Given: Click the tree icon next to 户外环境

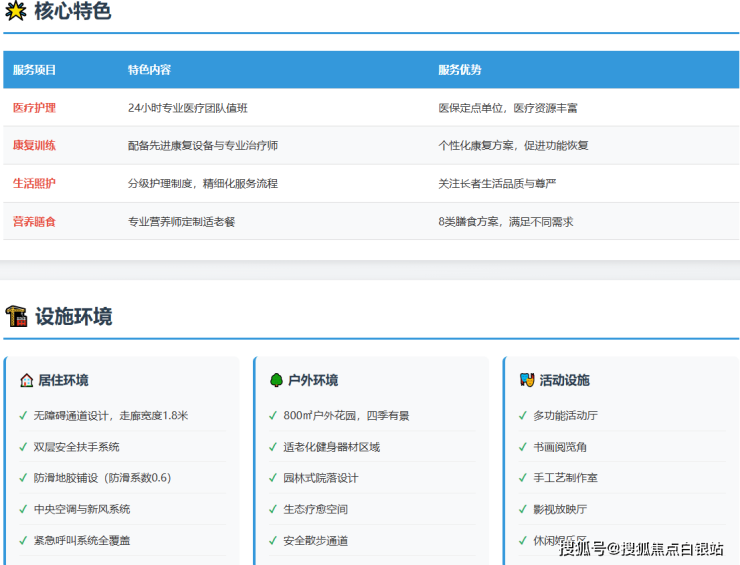Looking at the screenshot, I should click(x=276, y=380).
